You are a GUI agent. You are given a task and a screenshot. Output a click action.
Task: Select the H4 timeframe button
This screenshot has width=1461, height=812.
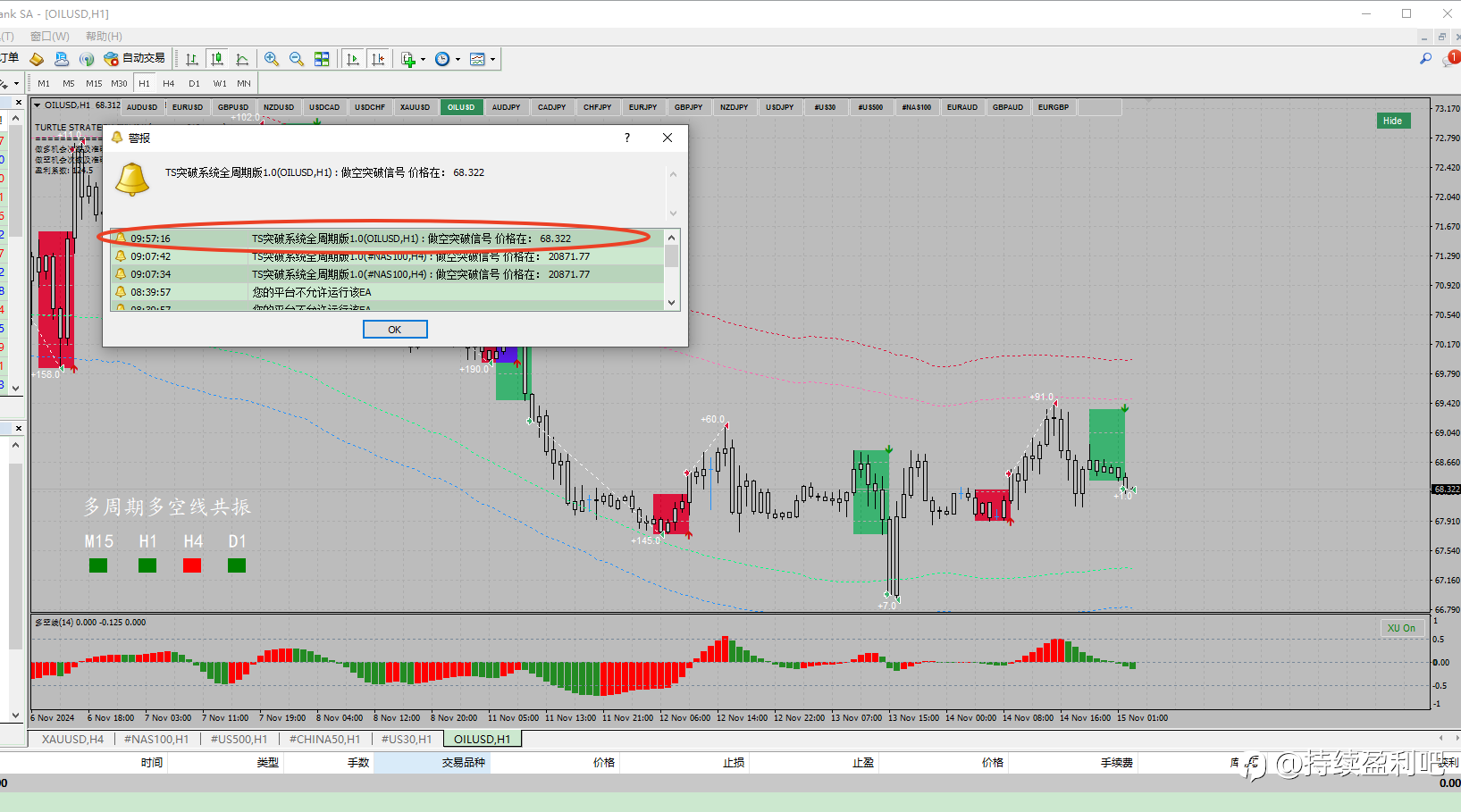coord(169,83)
